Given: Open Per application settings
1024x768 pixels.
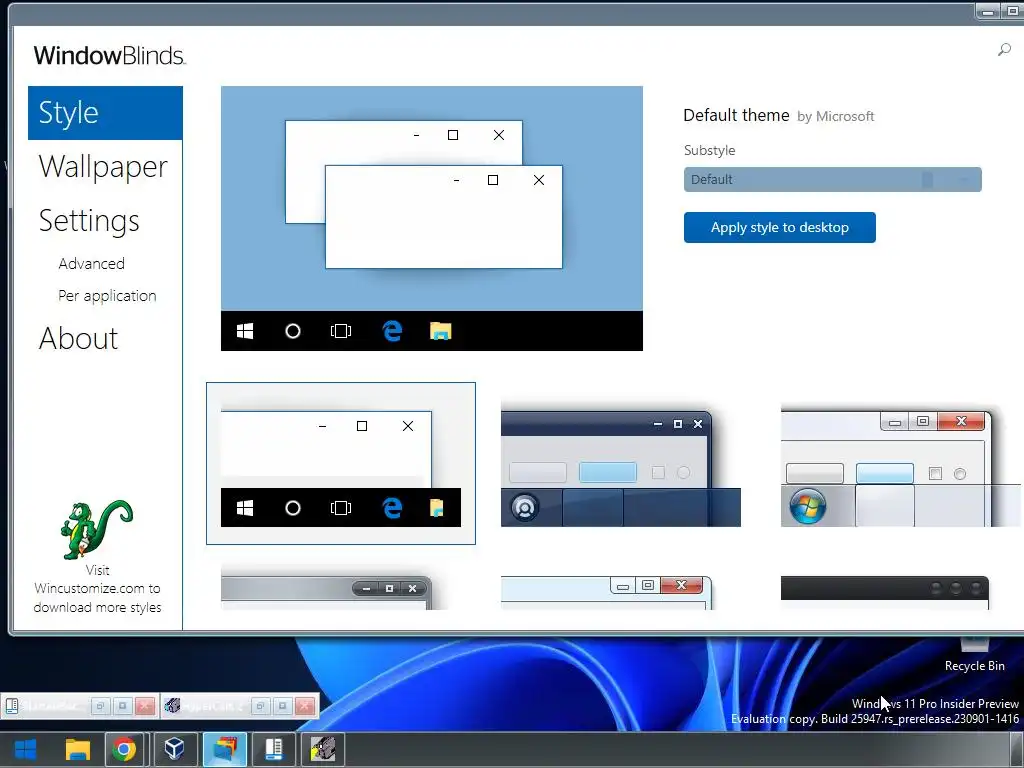Looking at the screenshot, I should click(x=107, y=296).
